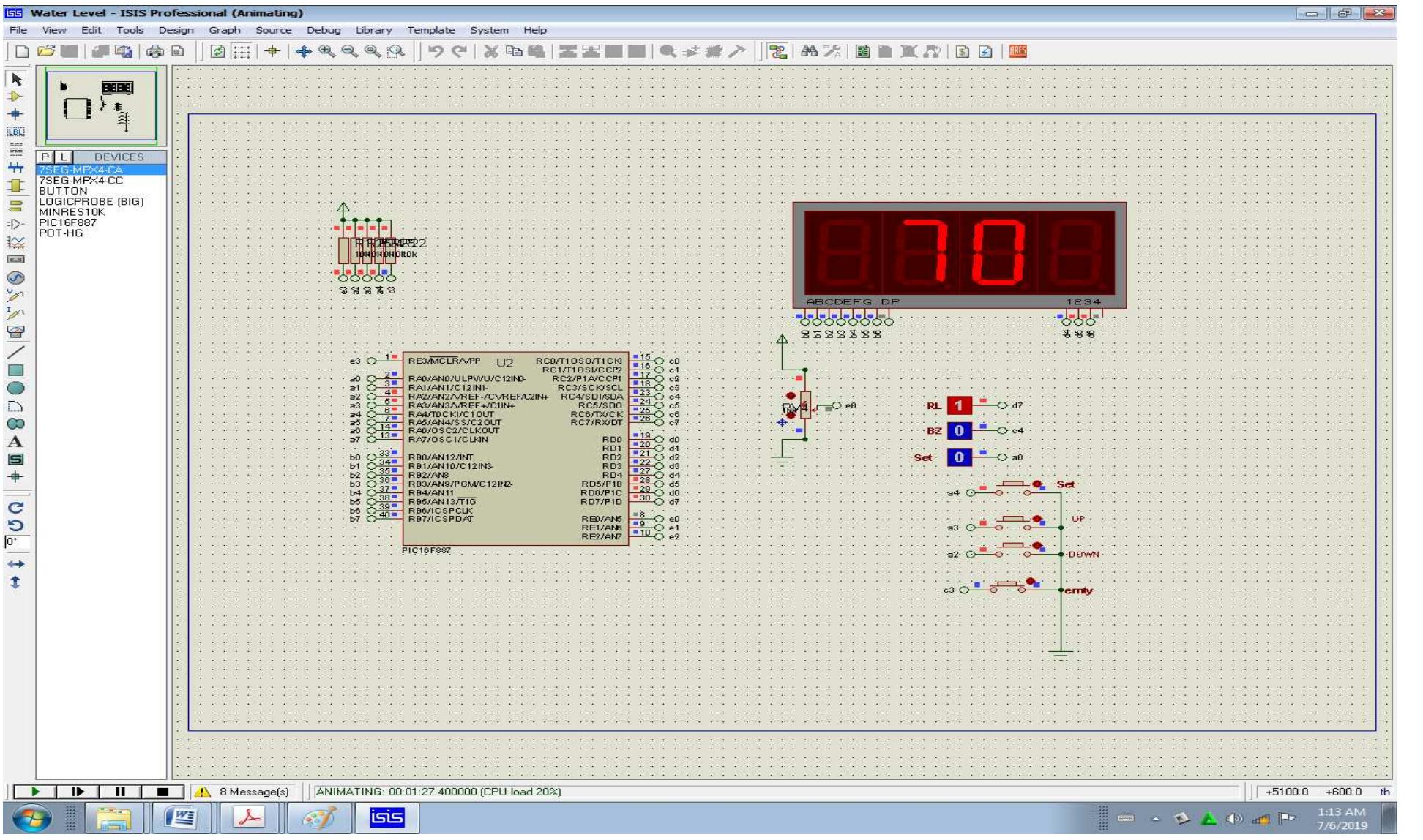The width and height of the screenshot is (1423, 840).
Task: Select the Buses Mode tool
Action: pyautogui.click(x=15, y=168)
